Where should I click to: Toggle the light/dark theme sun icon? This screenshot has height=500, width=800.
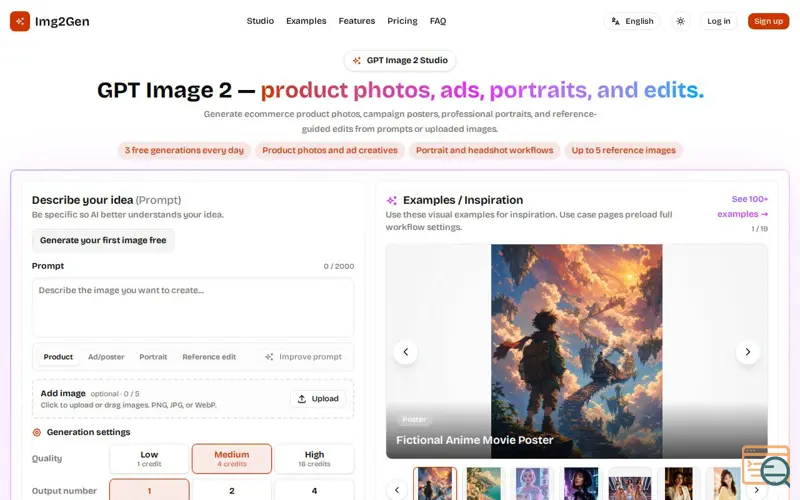pos(680,21)
